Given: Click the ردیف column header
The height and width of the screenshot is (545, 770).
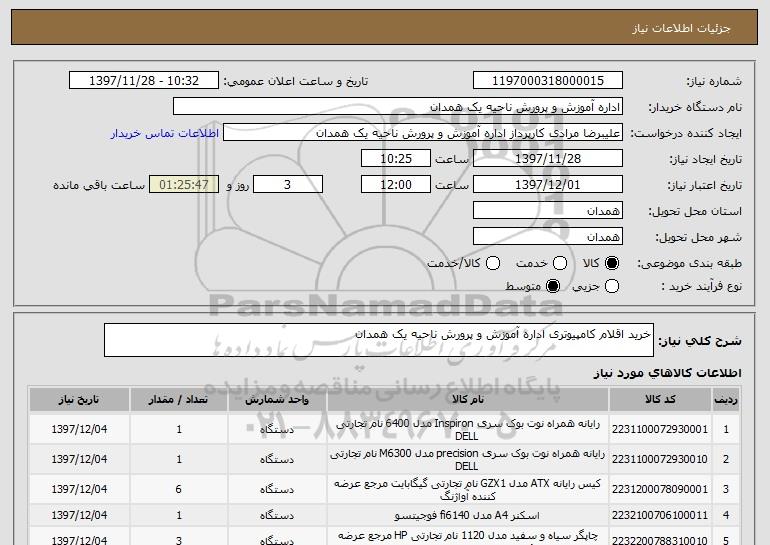Looking at the screenshot, I should coord(726,400).
